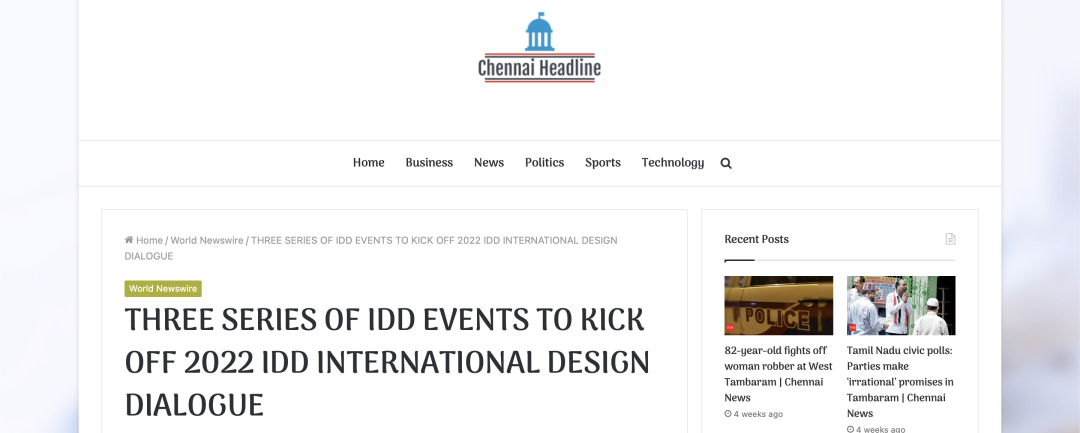Open the 82-year-old fights off woman robber post
Viewport: 1080px width, 433px height.
pos(778,374)
